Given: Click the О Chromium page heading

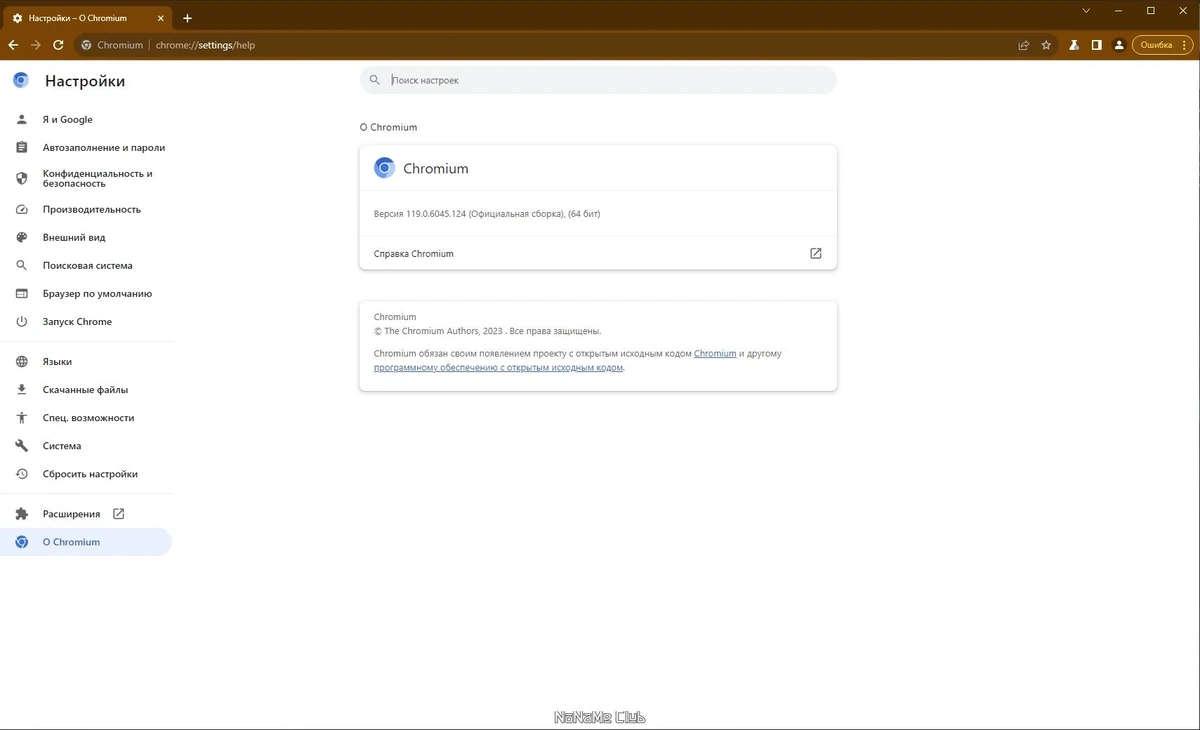Looking at the screenshot, I should point(388,128).
